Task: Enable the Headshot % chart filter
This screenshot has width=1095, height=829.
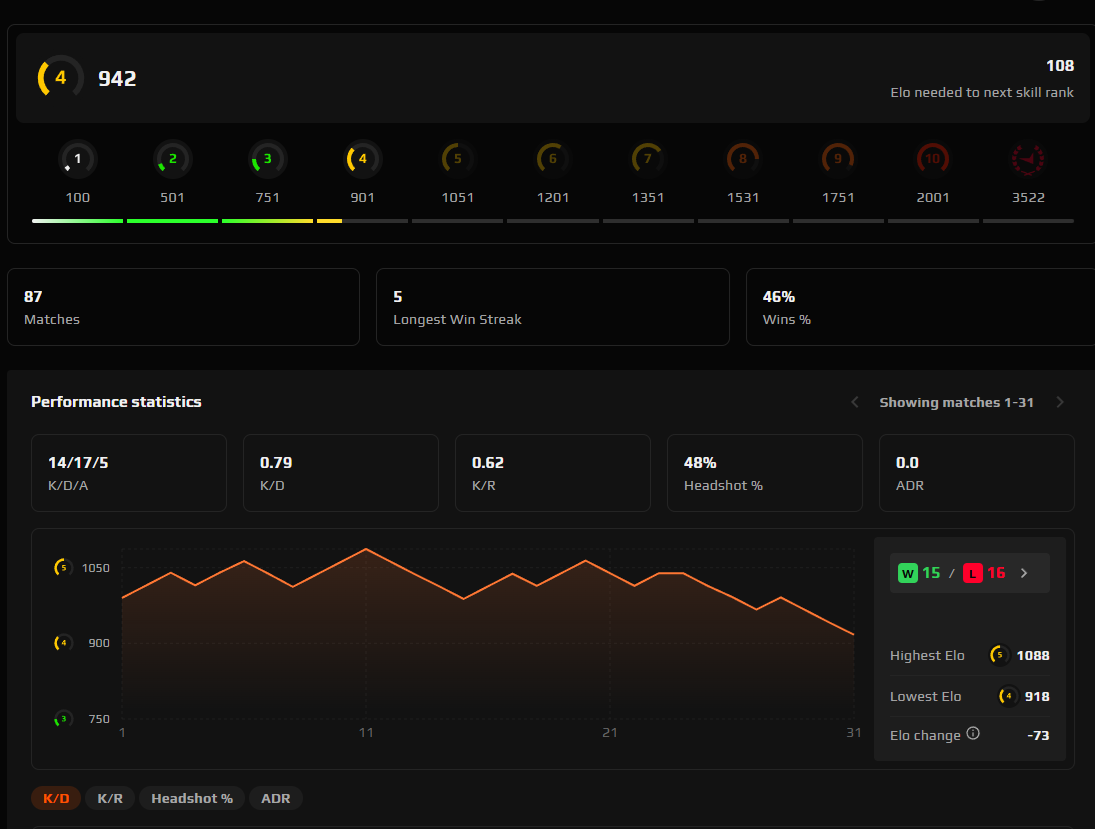Action: point(191,798)
